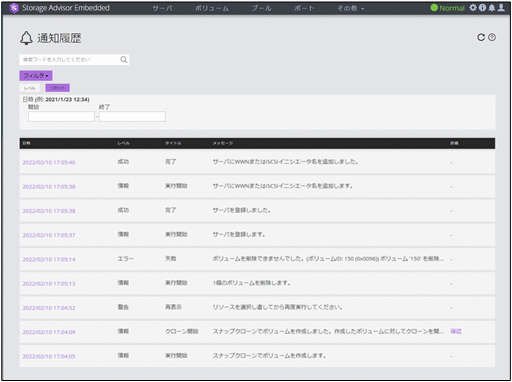Select the レベル filter tab
This screenshot has height=382, width=512.
pos(30,88)
